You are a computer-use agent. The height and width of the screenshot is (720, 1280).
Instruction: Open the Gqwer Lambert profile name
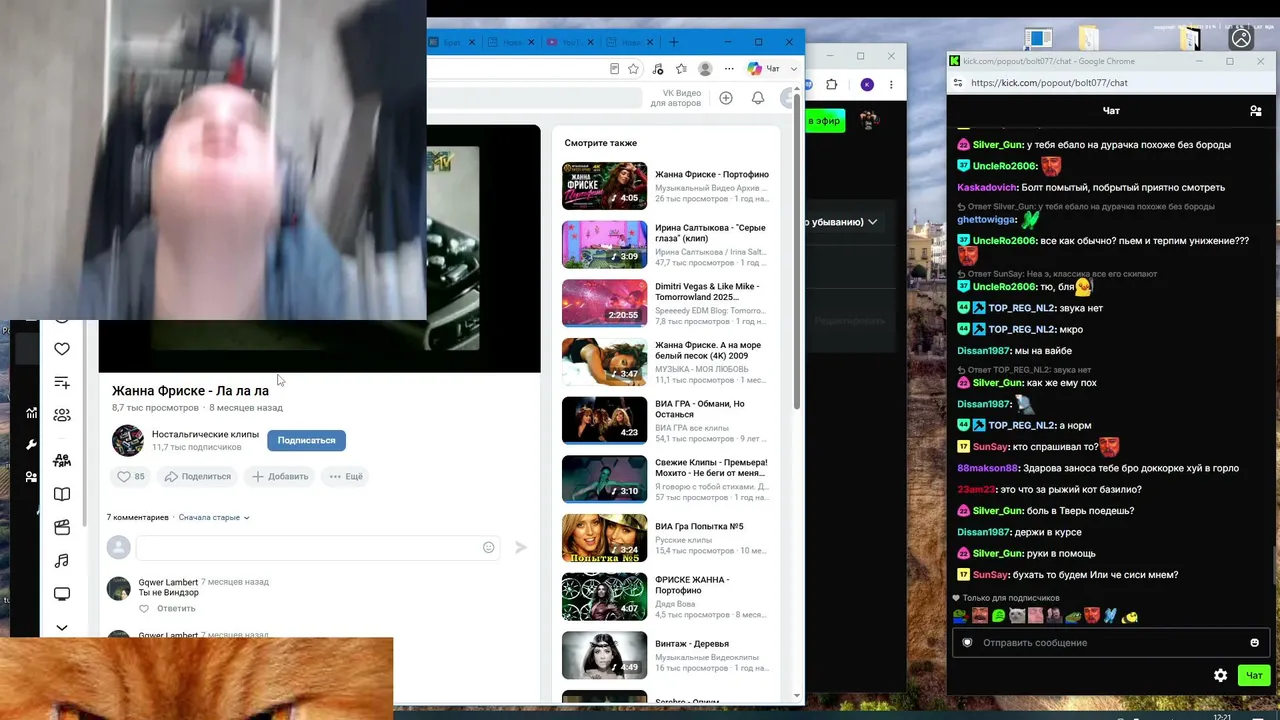tap(168, 582)
